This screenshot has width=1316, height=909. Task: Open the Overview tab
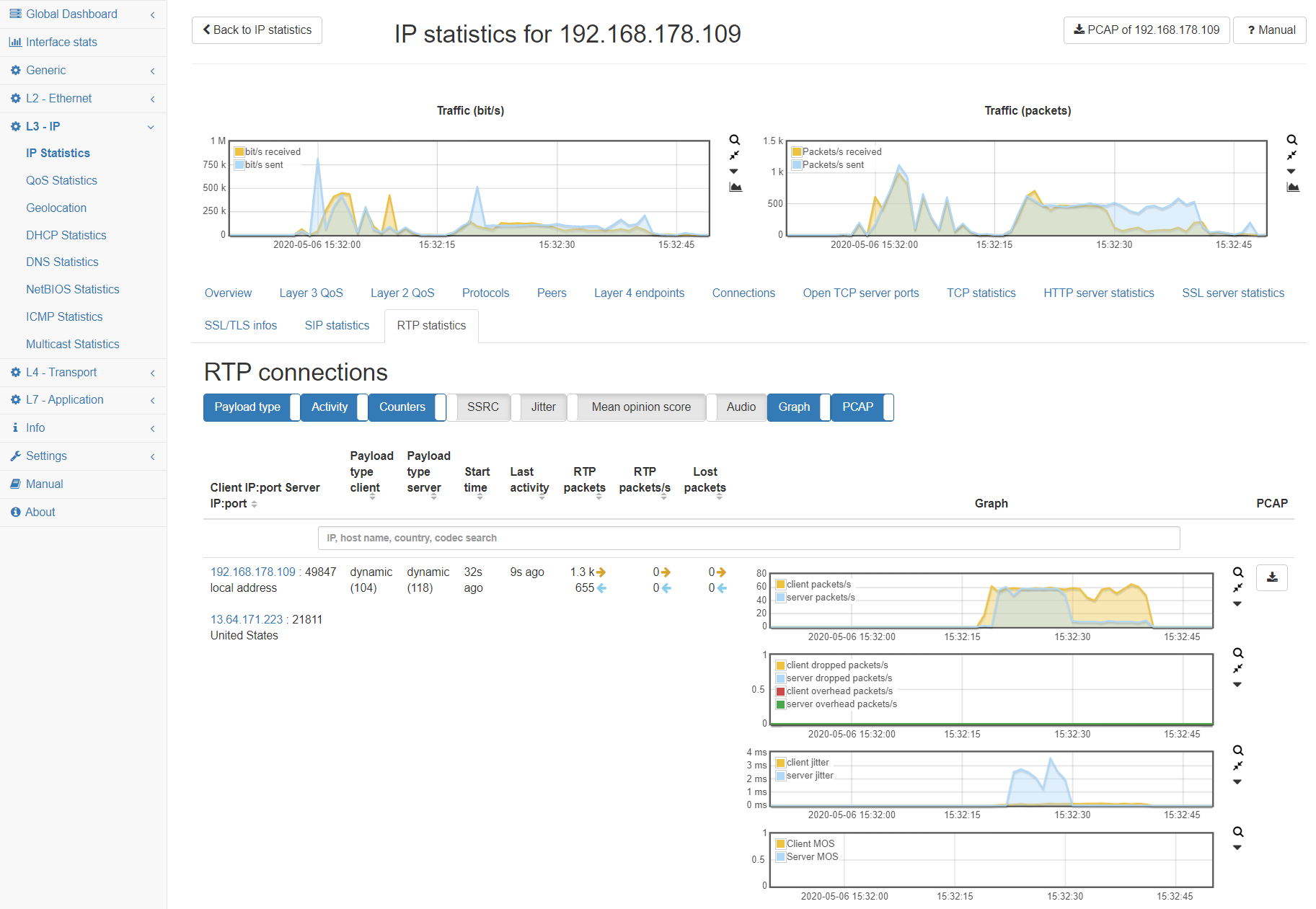228,293
